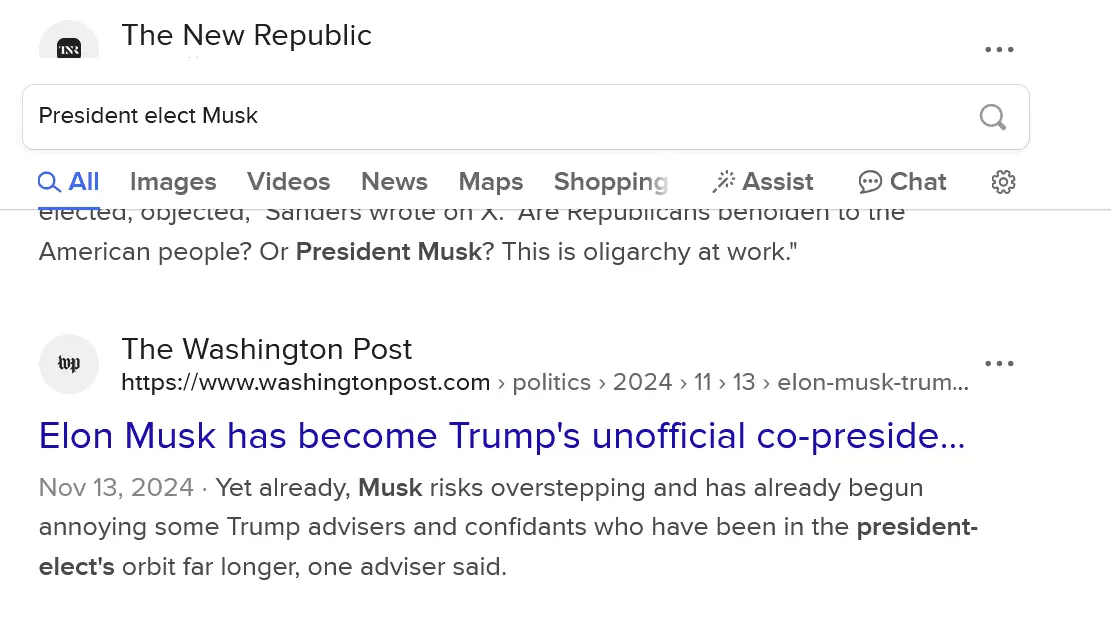
Task: Click the washingtonpost.com URL breadcrumb
Action: (305, 383)
